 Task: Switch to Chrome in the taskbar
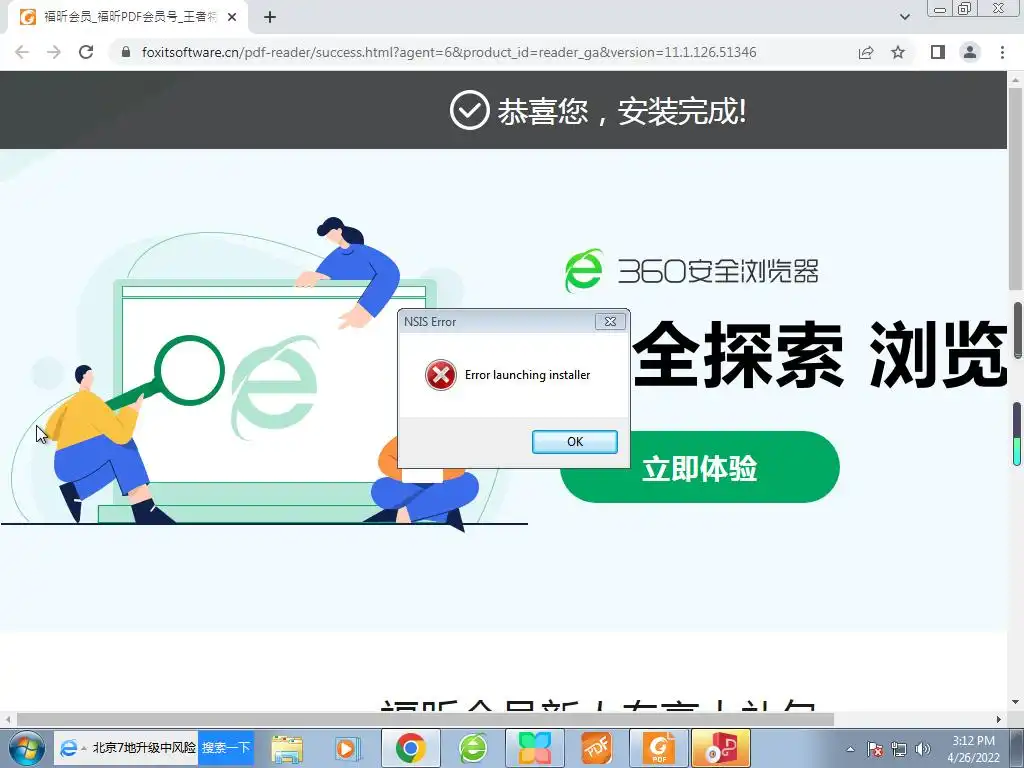tap(410, 748)
